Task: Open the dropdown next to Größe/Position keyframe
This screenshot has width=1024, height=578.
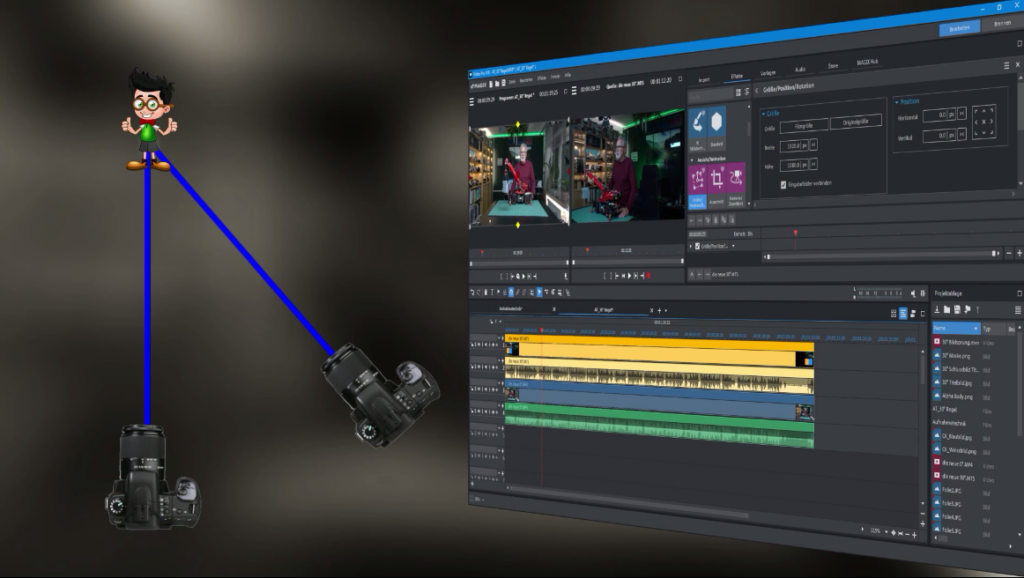Action: coord(733,246)
